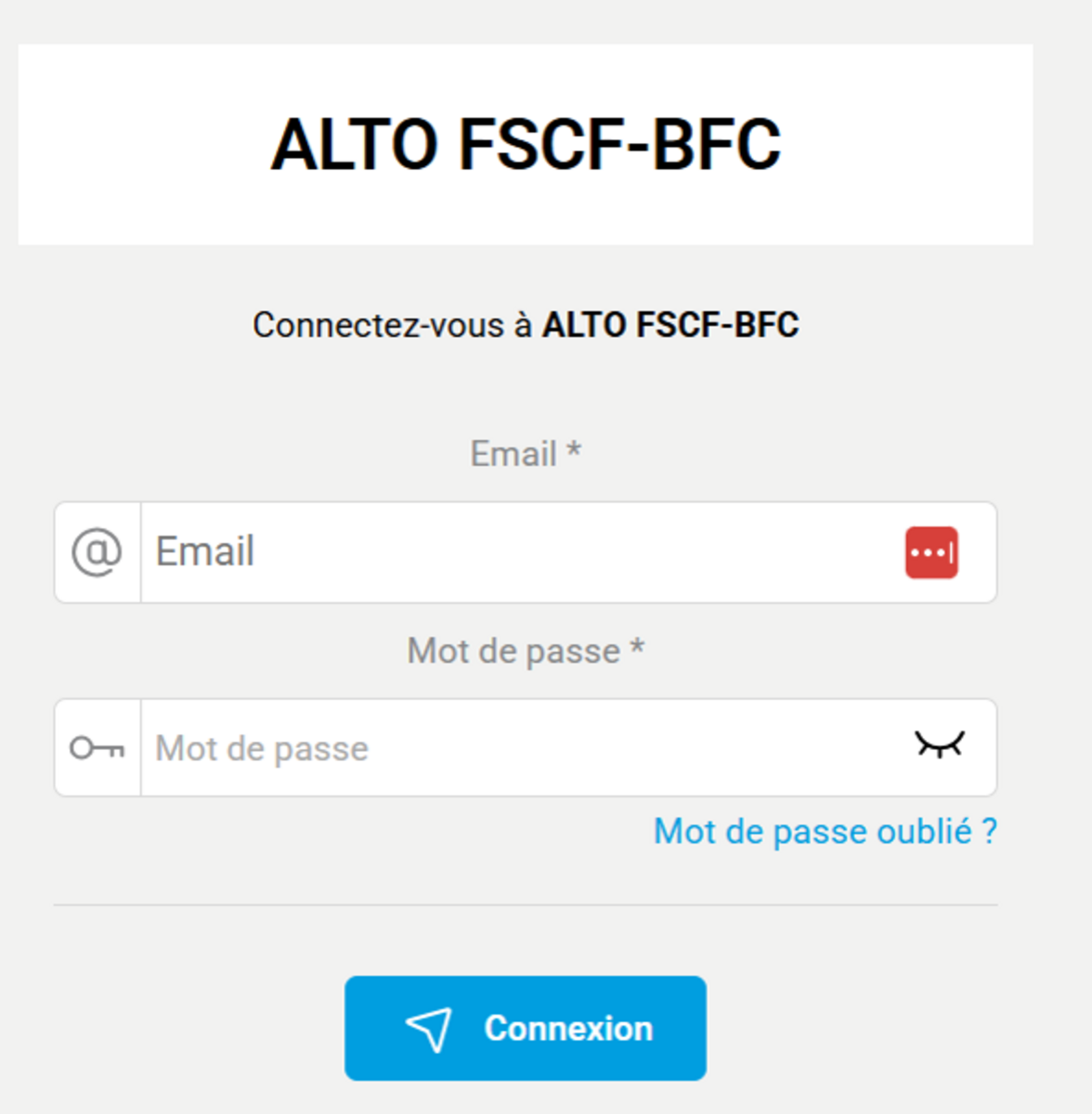
Task: Click the large ALTO FSCF-BFC heading
Action: [x=526, y=145]
